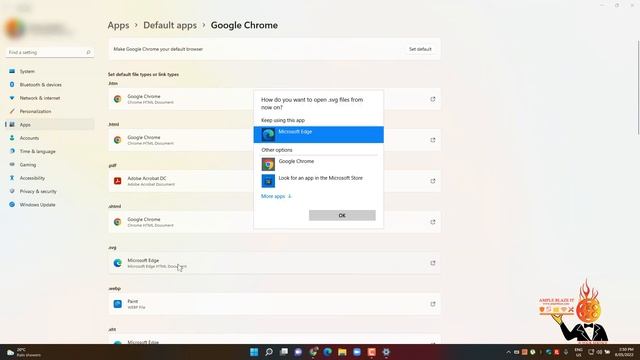Open Accounts settings
Image resolution: width=640 pixels, height=360 pixels.
coord(49,138)
